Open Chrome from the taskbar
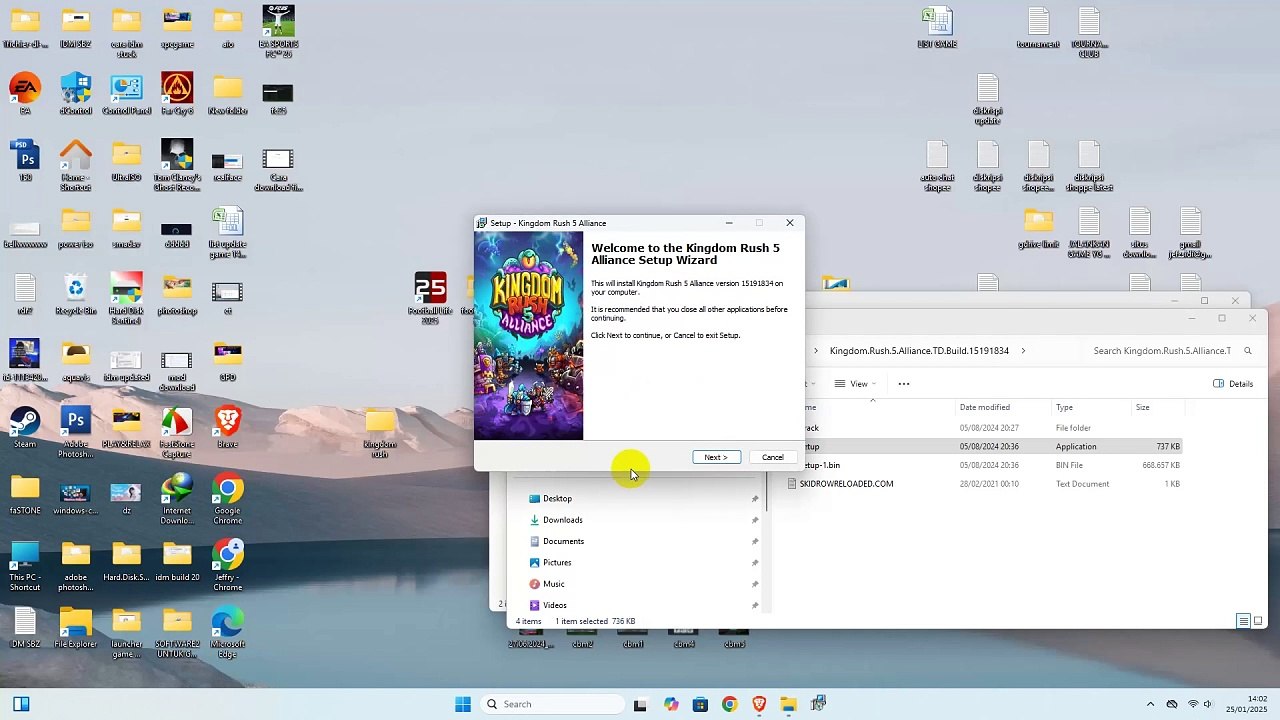Screen dimensions: 1280x720 click(730, 704)
